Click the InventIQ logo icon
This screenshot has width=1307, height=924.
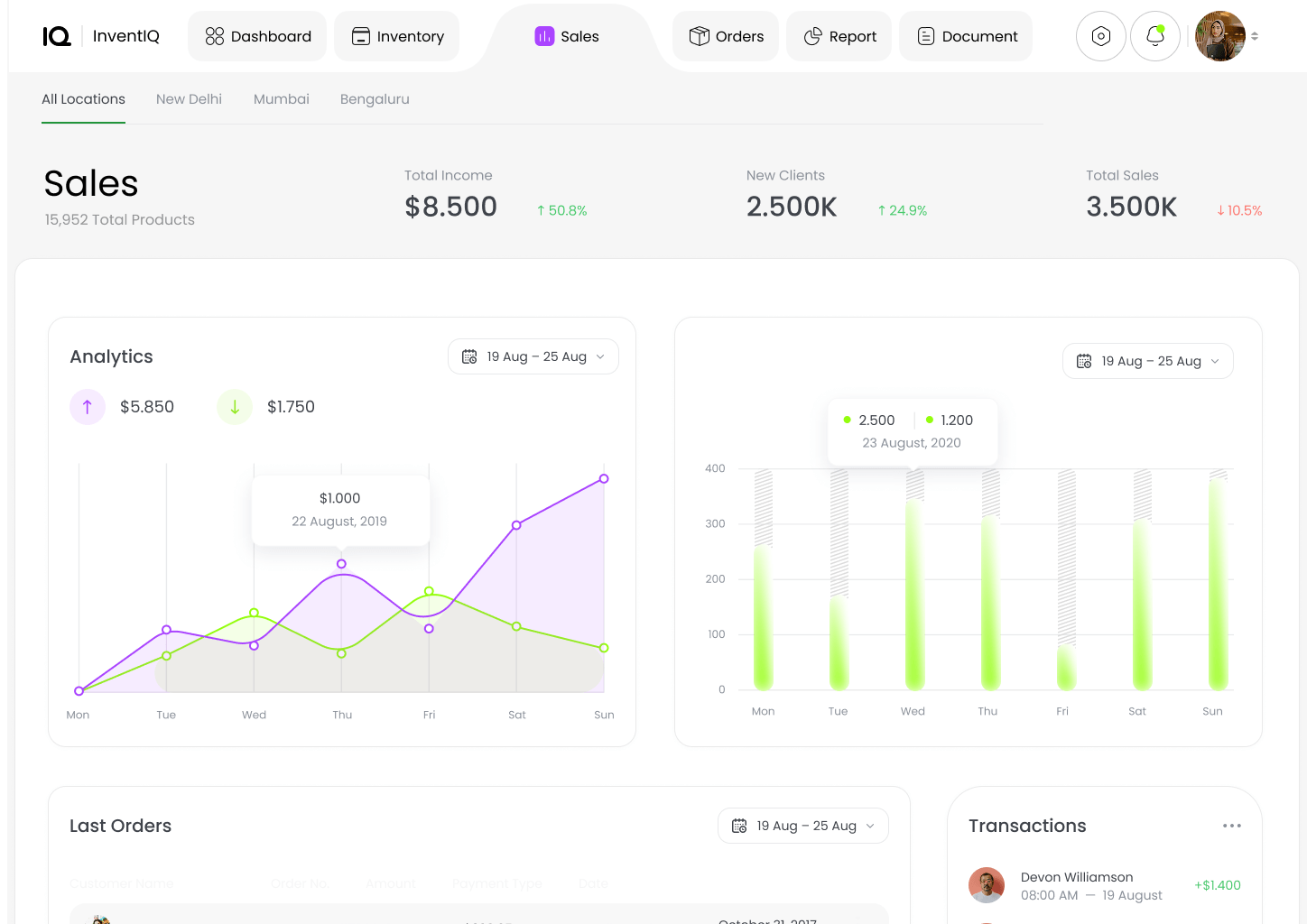point(57,36)
